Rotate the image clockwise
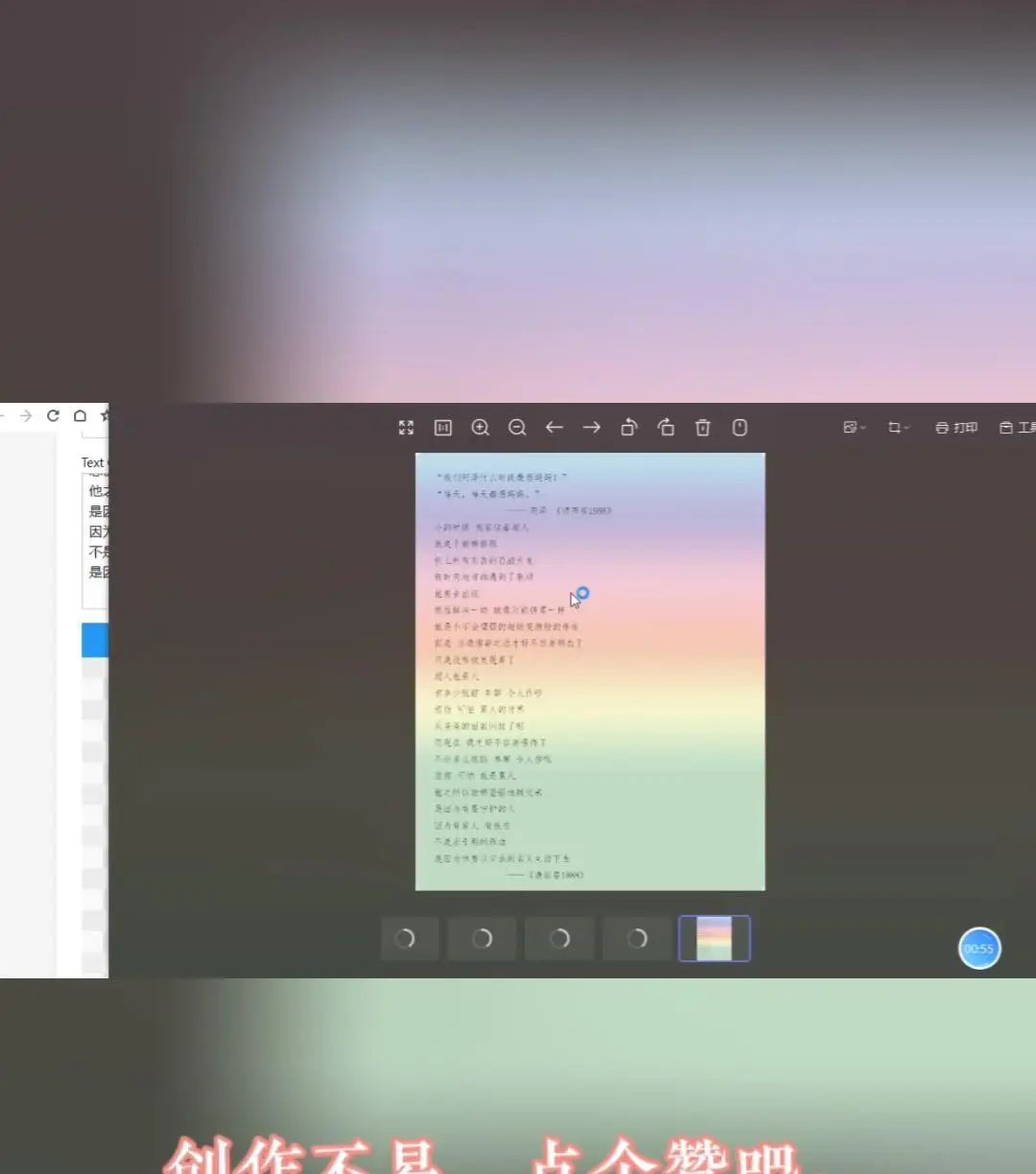 [666, 428]
